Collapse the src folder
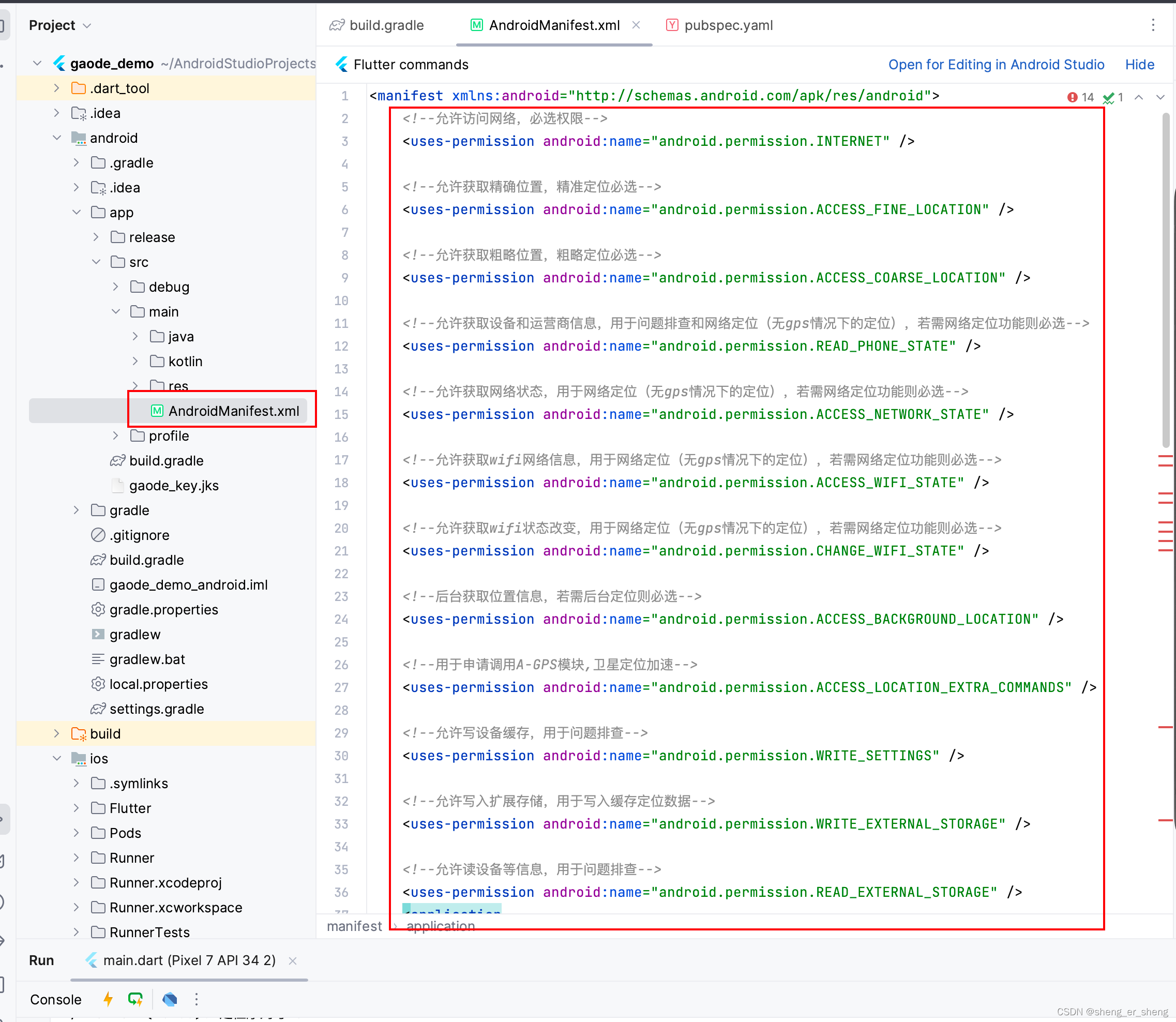1176x1022 pixels. point(96,262)
